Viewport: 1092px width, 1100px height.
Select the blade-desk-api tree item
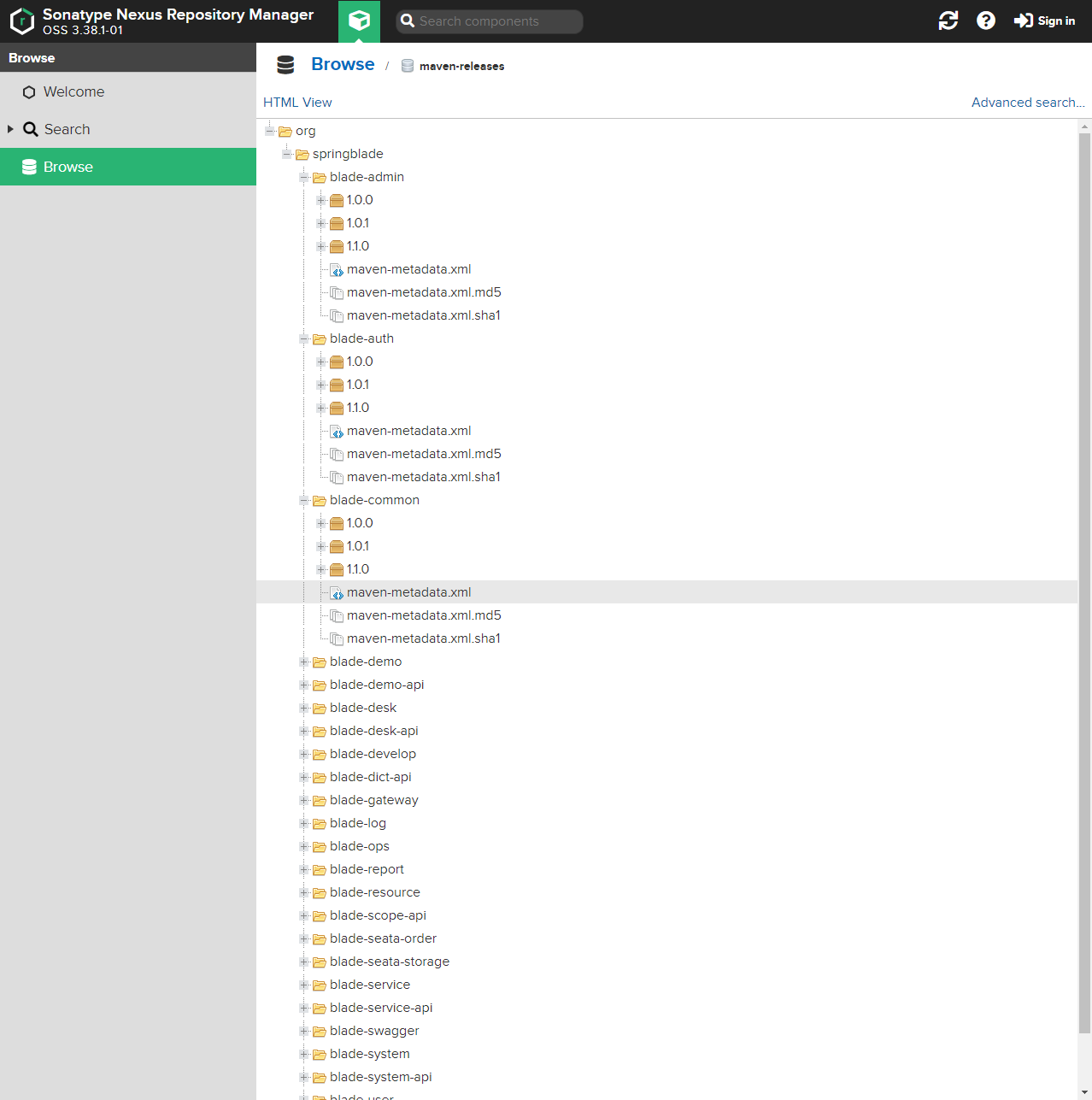pos(374,731)
